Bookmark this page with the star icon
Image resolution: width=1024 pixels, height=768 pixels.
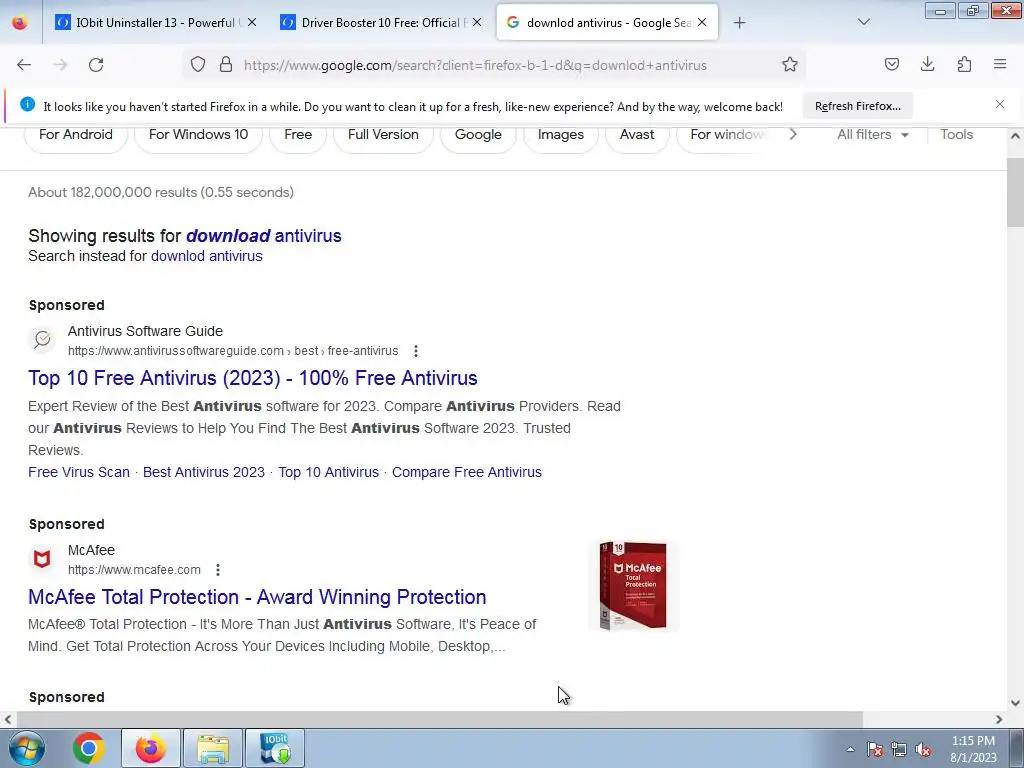pyautogui.click(x=790, y=65)
